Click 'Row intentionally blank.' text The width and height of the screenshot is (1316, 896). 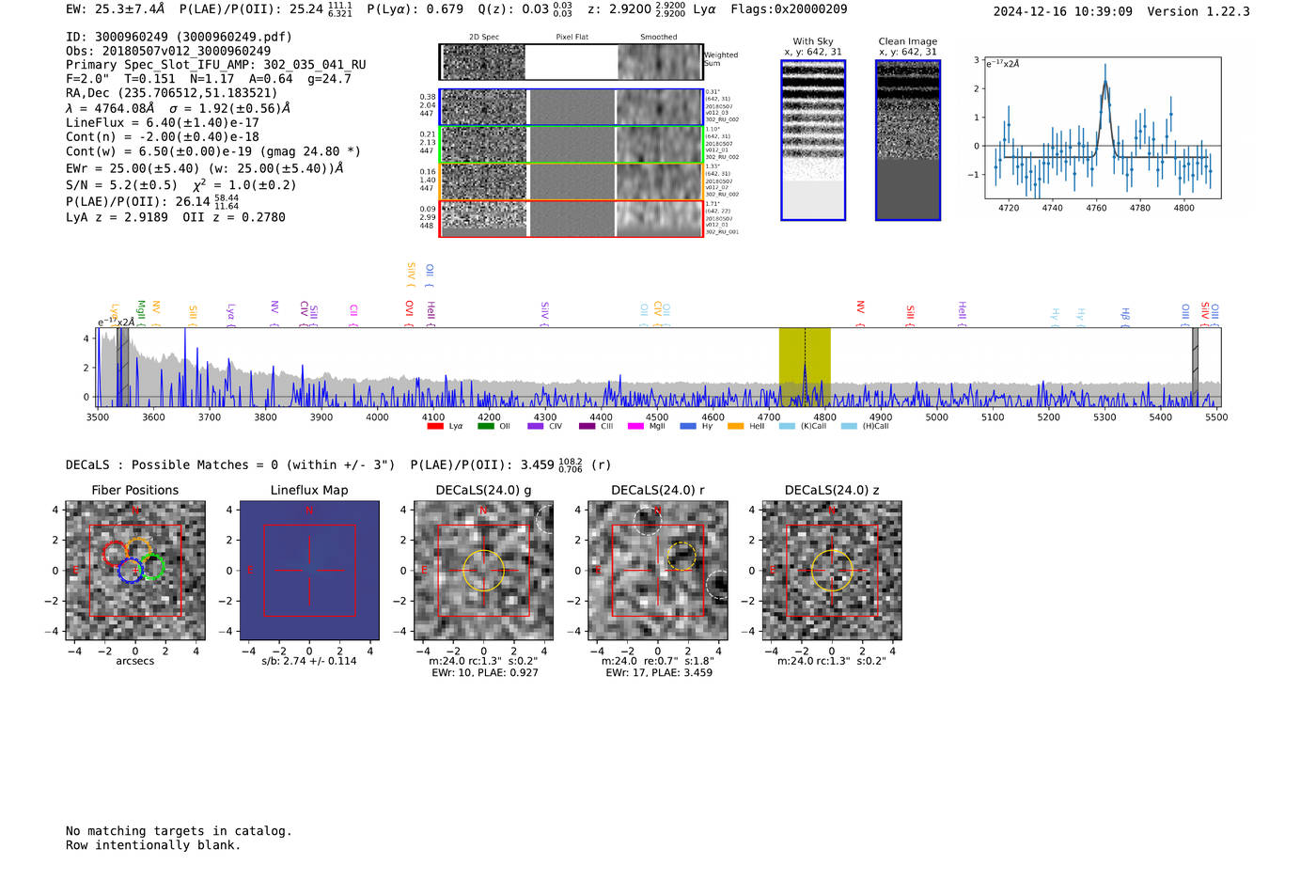point(153,844)
